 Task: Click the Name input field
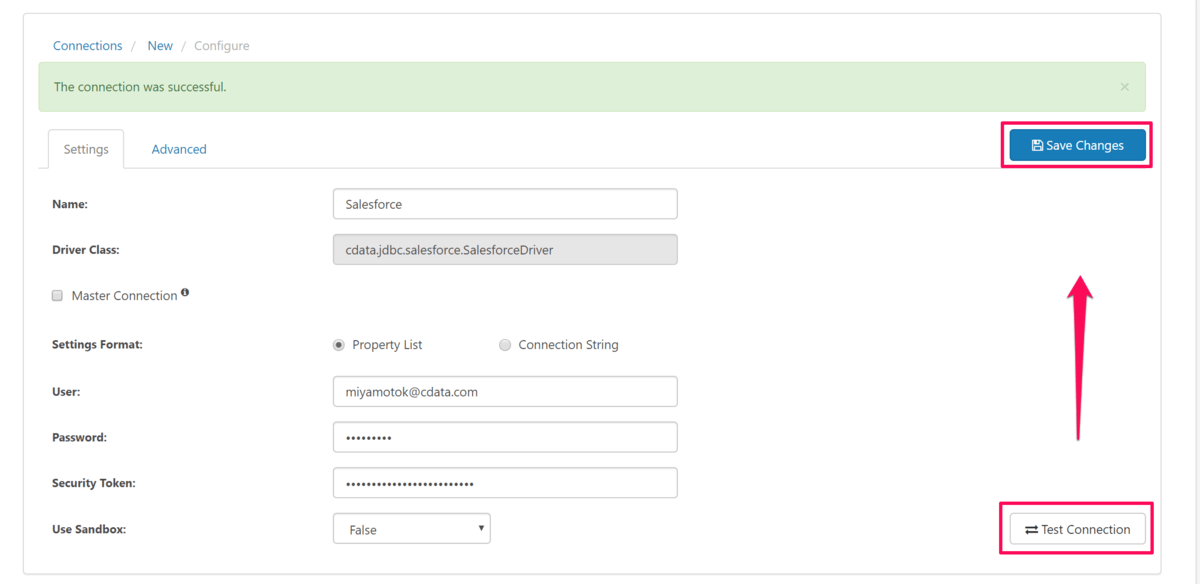click(505, 204)
